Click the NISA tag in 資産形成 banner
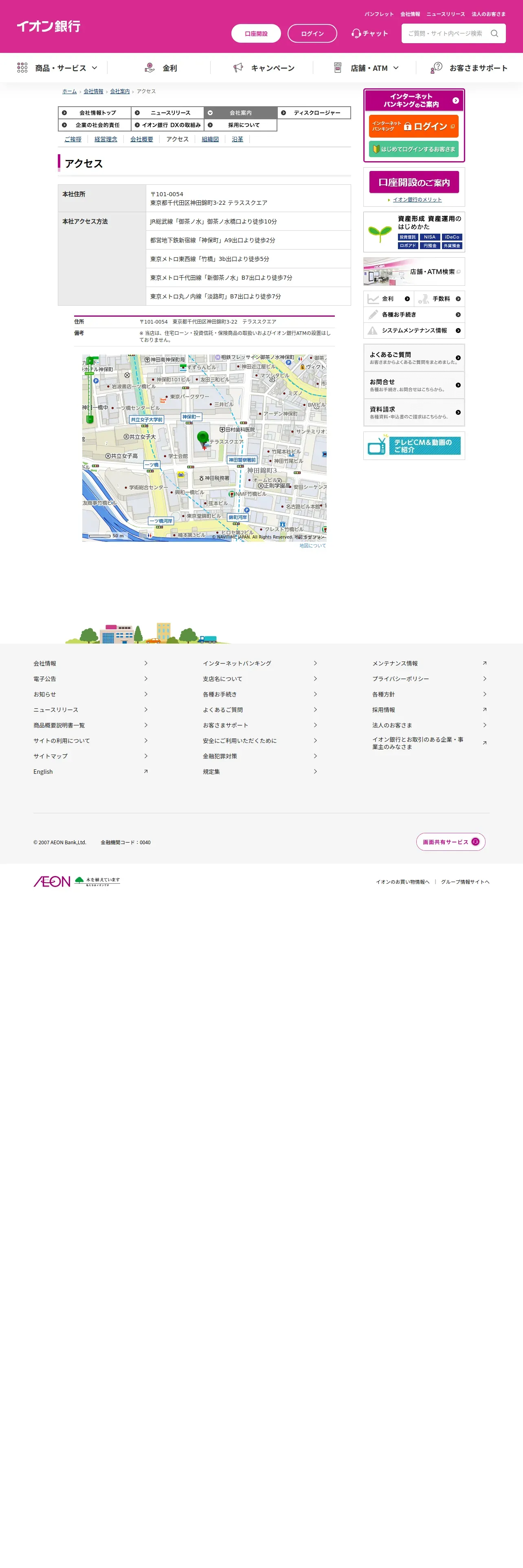 [x=430, y=237]
